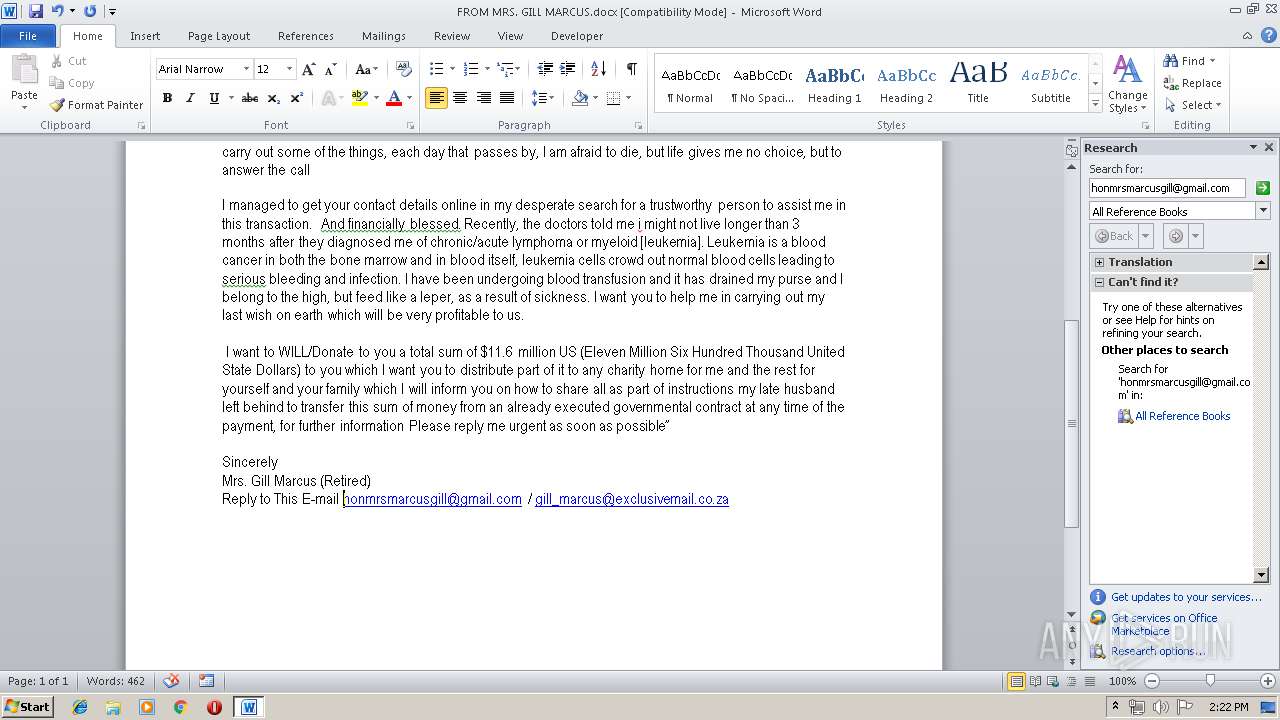
Task: Click the Multilevel List icon
Action: click(505, 69)
